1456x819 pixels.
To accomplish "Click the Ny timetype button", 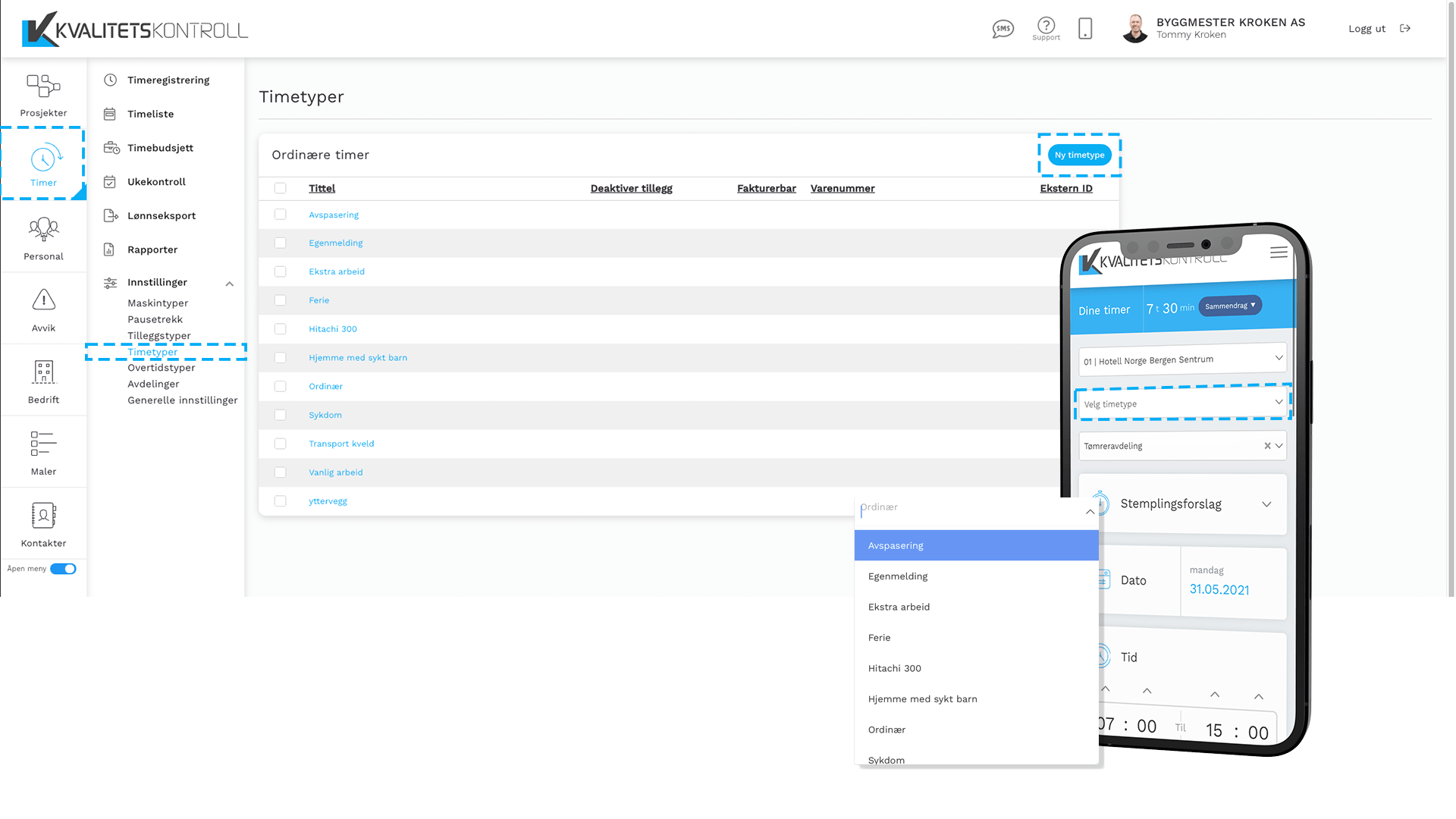I will pos(1079,155).
